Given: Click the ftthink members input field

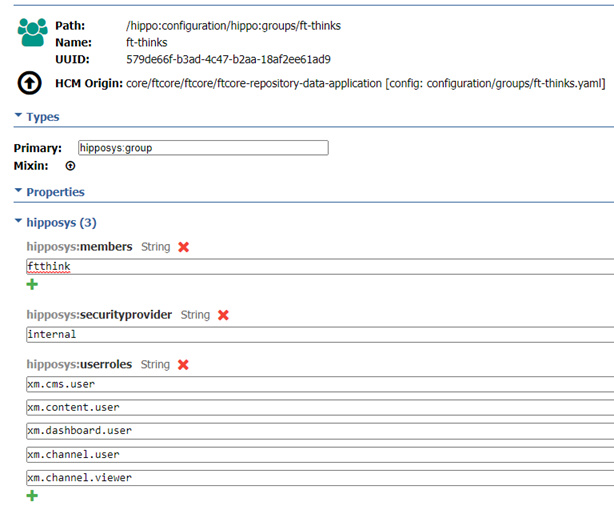Looking at the screenshot, I should 320,267.
